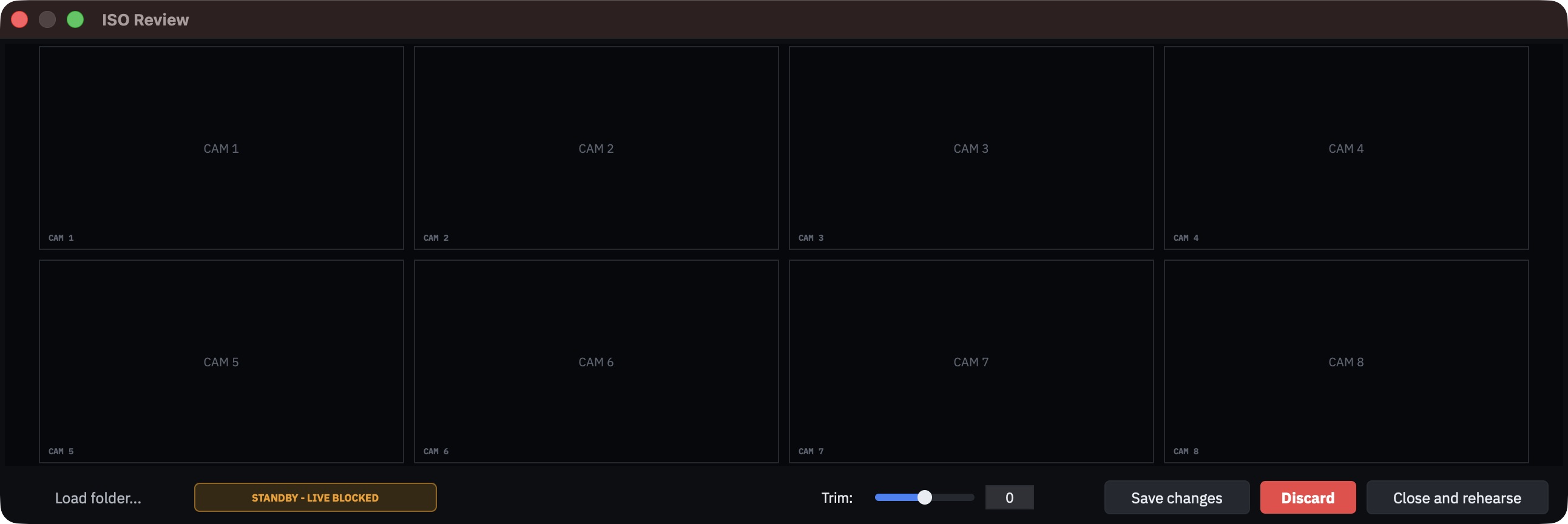Viewport: 1568px width, 524px height.
Task: Discard the pending changes
Action: click(1308, 498)
